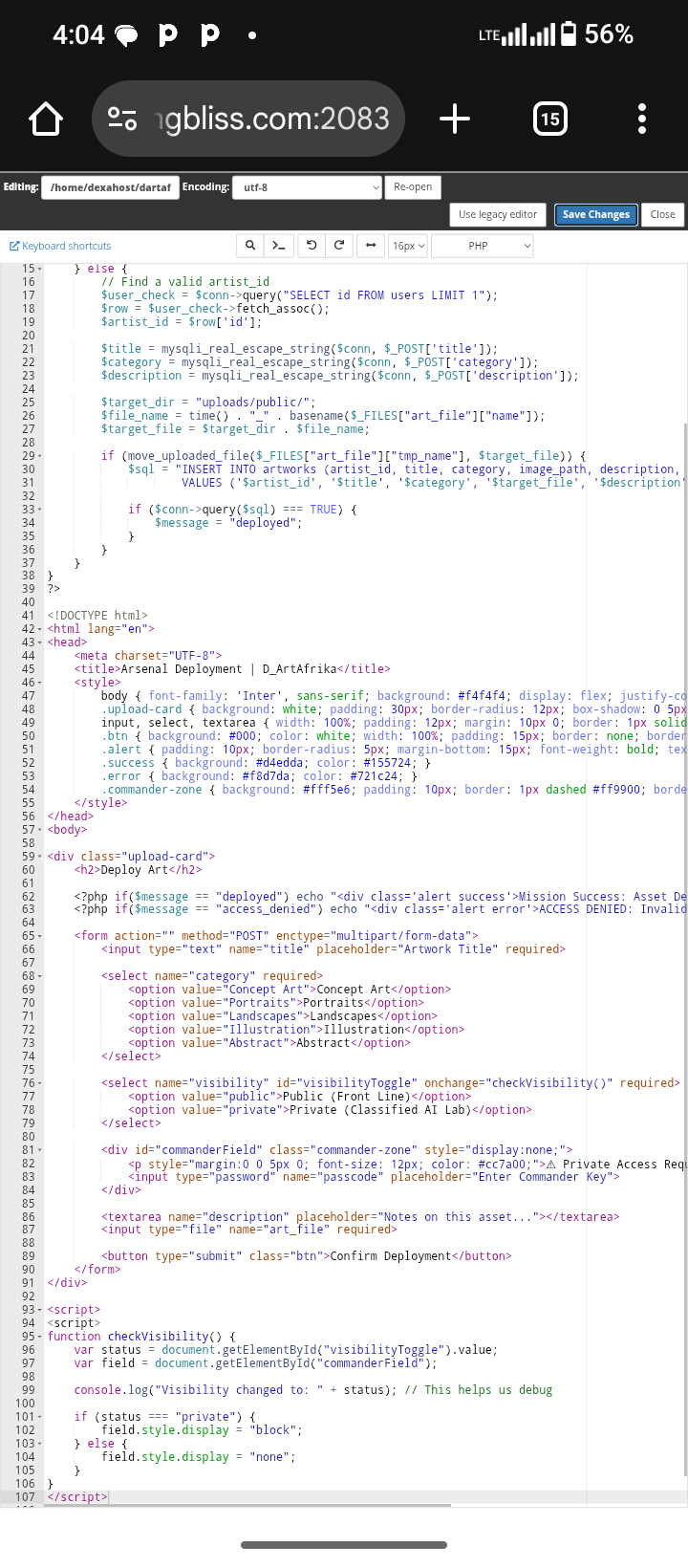Redo the last undone edit

pos(339,246)
